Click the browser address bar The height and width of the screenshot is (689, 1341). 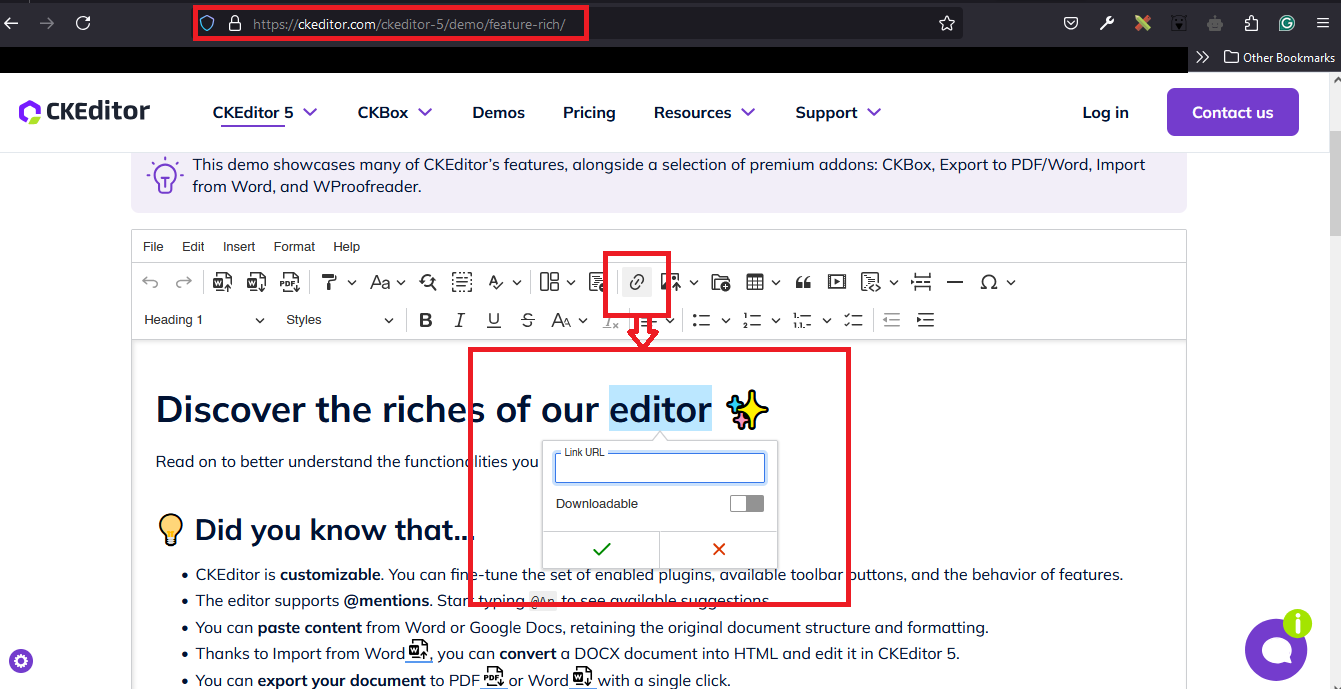(580, 23)
